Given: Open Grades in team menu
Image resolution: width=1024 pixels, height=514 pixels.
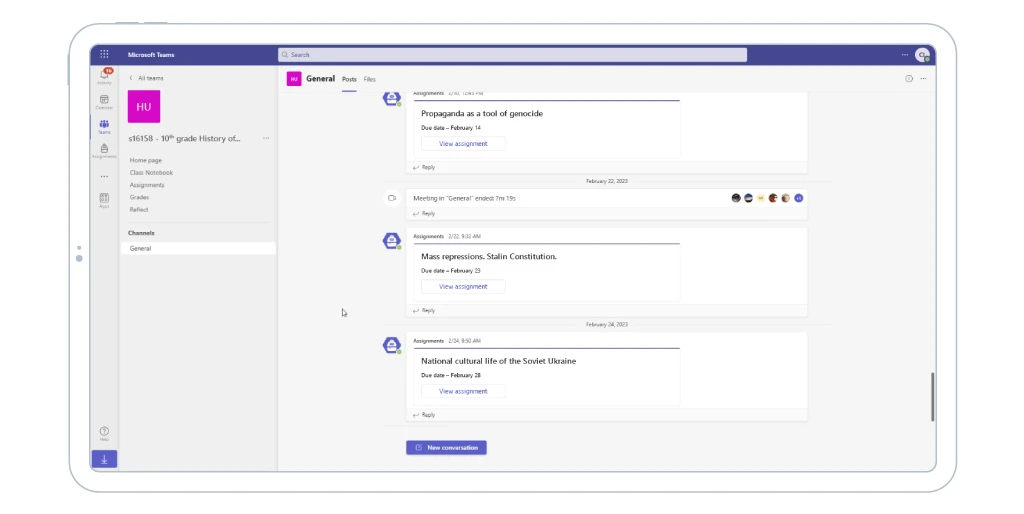Looking at the screenshot, I should (139, 197).
